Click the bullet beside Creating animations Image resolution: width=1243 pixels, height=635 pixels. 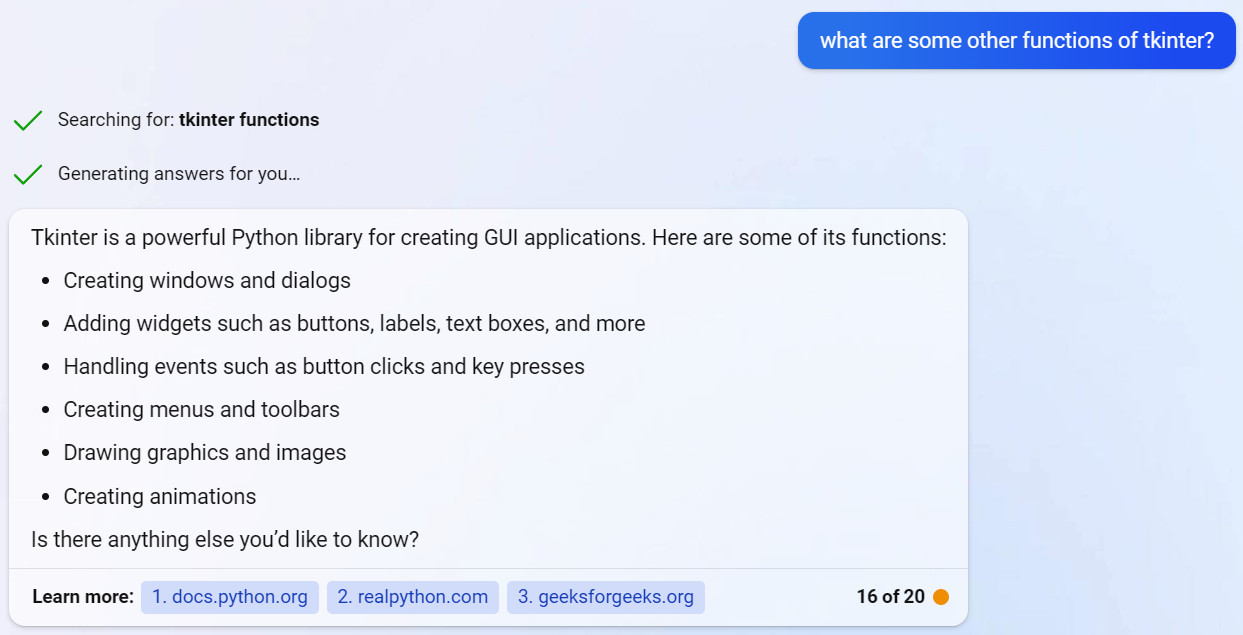tap(45, 496)
